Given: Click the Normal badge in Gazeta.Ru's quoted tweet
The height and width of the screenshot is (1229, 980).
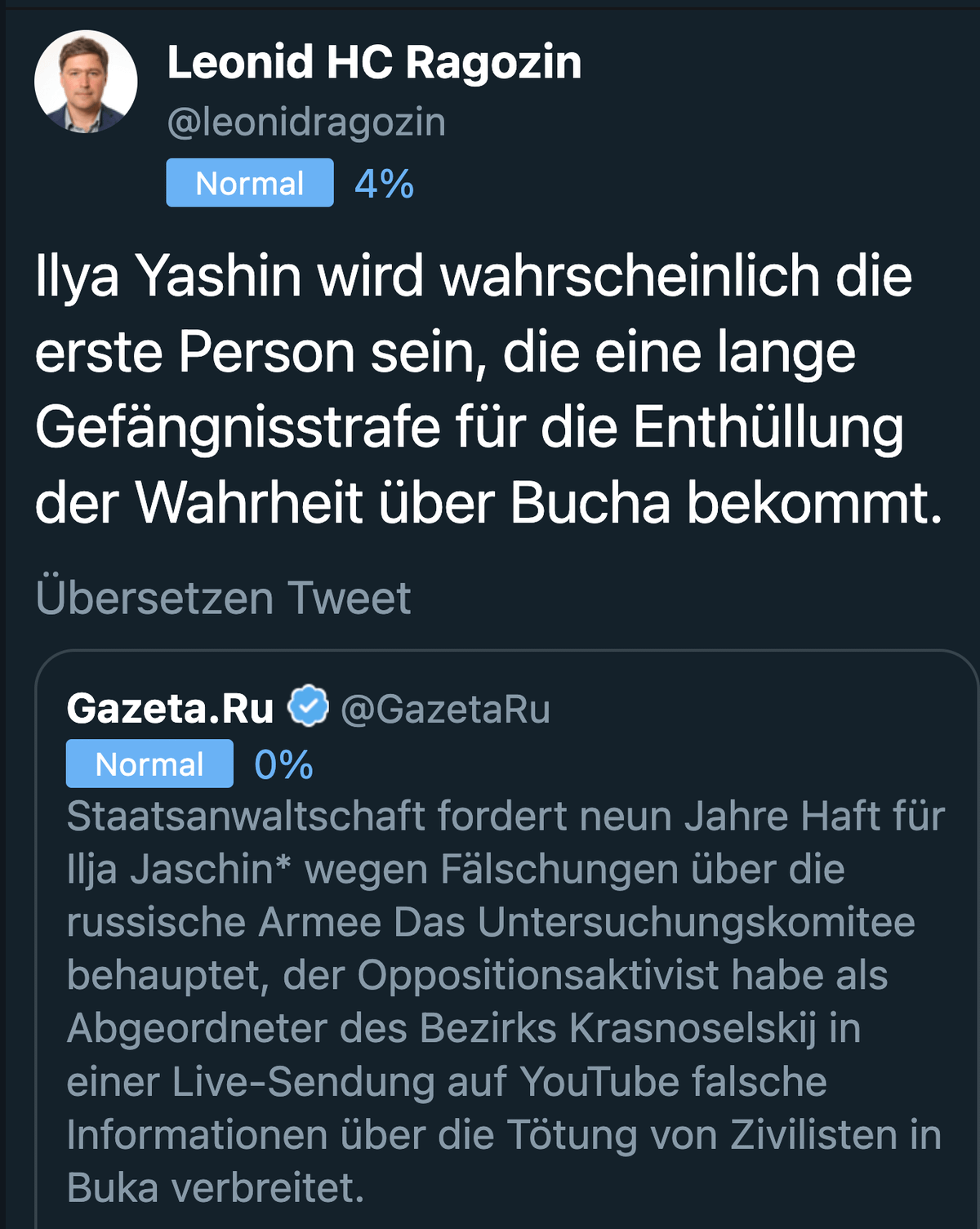Looking at the screenshot, I should [149, 764].
